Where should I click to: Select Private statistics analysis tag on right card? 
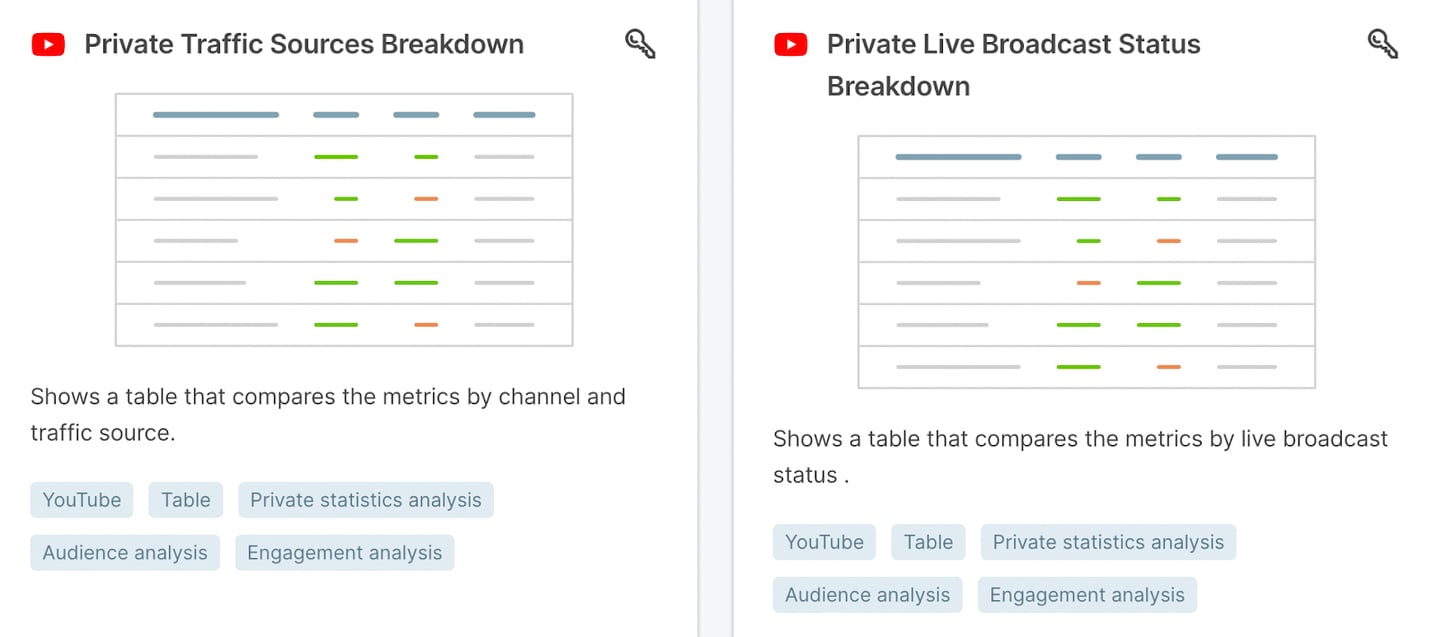[1108, 542]
